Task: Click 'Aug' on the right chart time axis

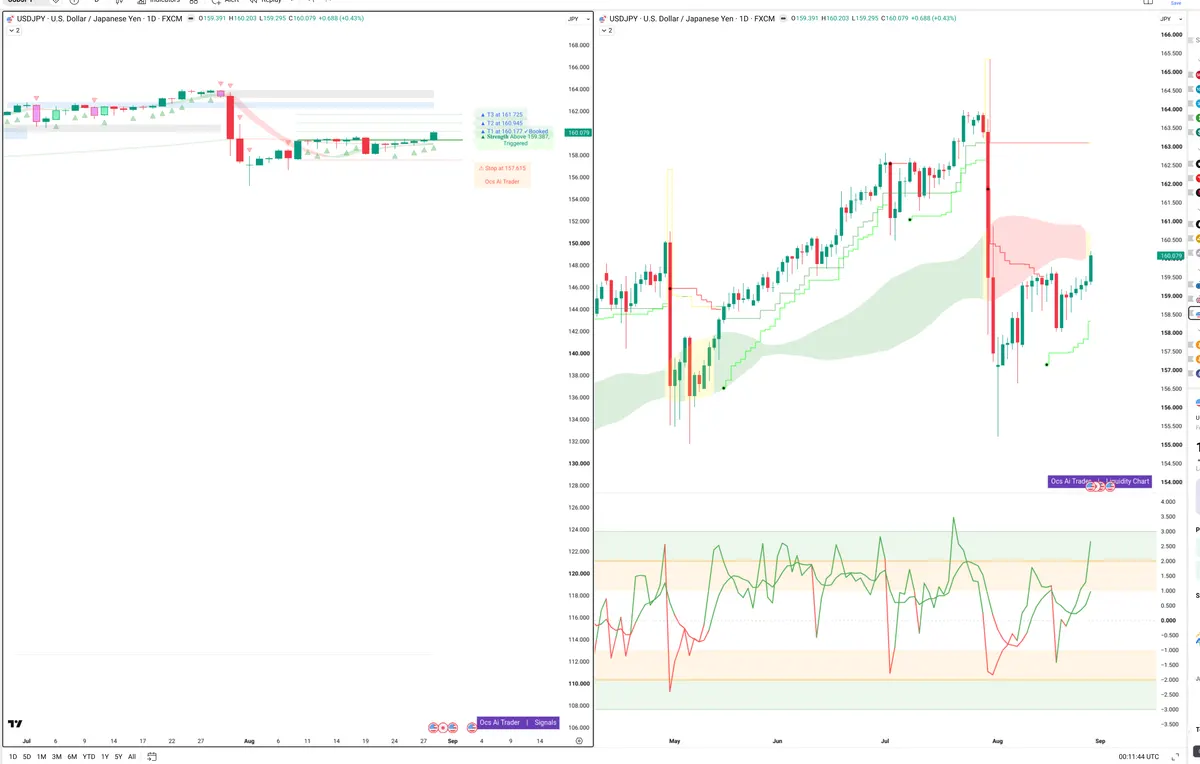Action: pyautogui.click(x=997, y=741)
